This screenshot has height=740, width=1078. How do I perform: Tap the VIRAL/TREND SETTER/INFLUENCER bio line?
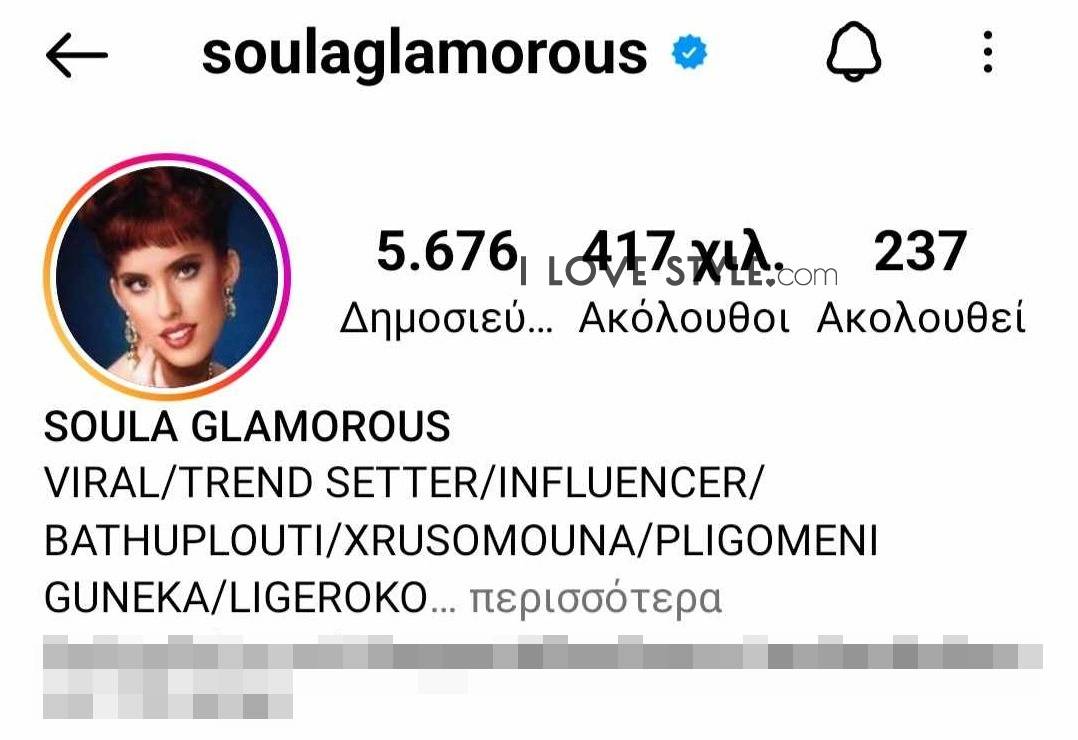(404, 483)
